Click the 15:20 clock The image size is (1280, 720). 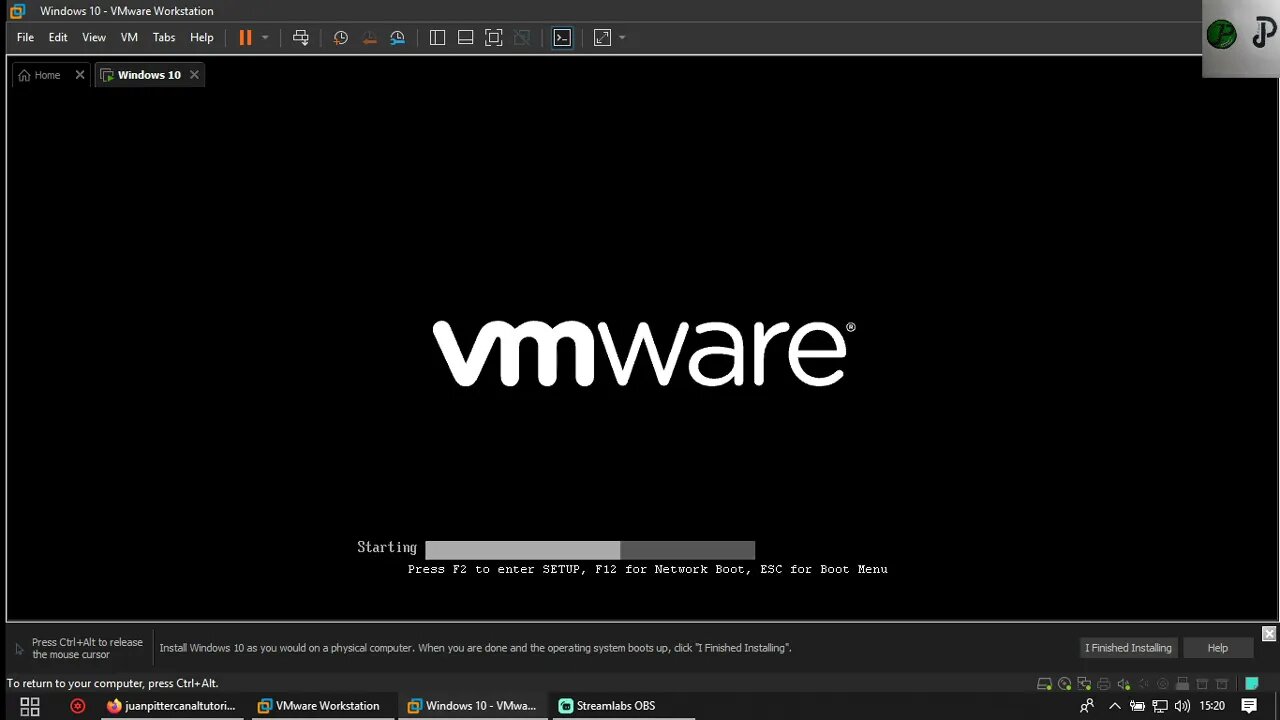(1212, 706)
